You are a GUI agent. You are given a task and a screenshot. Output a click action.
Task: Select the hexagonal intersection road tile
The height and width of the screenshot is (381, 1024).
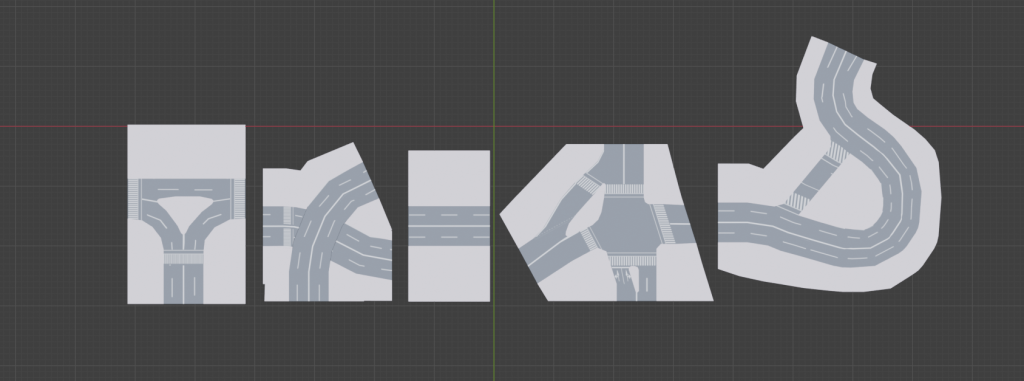coord(607,223)
